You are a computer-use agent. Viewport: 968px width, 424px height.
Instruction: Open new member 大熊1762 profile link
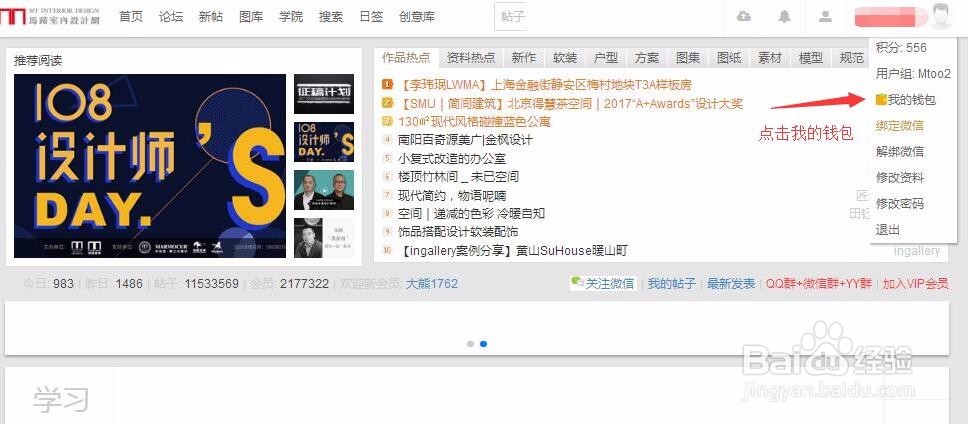[432, 284]
